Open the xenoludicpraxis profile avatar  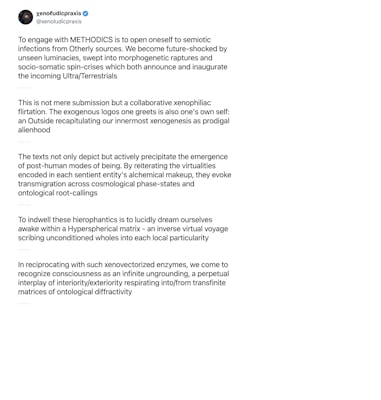coord(26,17)
